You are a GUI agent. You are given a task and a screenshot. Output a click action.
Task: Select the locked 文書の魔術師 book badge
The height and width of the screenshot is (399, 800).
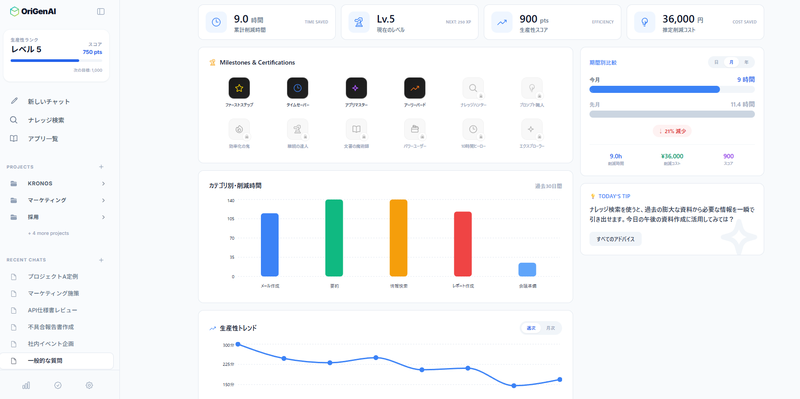pyautogui.click(x=356, y=129)
